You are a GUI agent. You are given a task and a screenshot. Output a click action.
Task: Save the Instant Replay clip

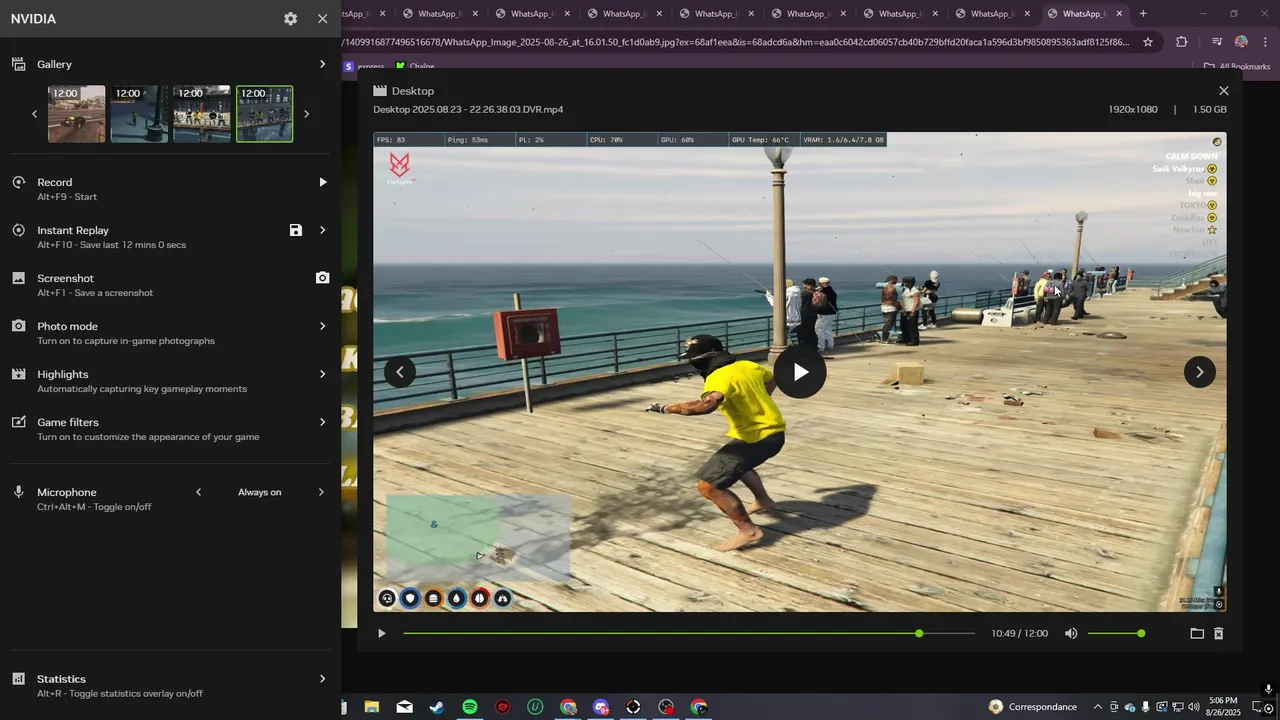pyautogui.click(x=295, y=230)
